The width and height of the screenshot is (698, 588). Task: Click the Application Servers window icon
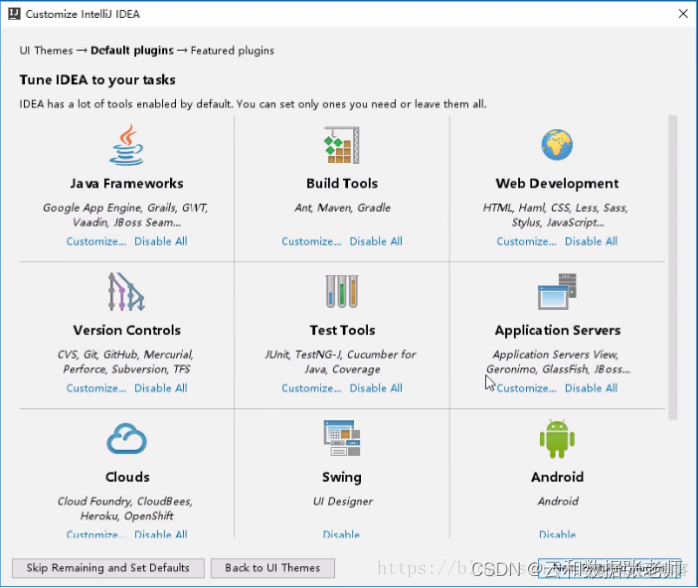tap(557, 292)
